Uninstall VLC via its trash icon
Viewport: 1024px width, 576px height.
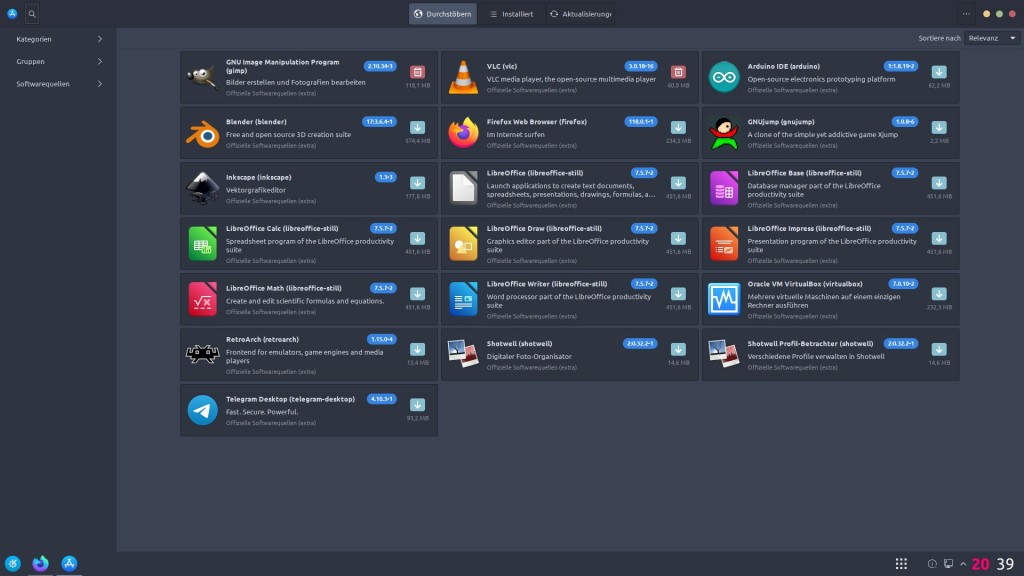(678, 72)
